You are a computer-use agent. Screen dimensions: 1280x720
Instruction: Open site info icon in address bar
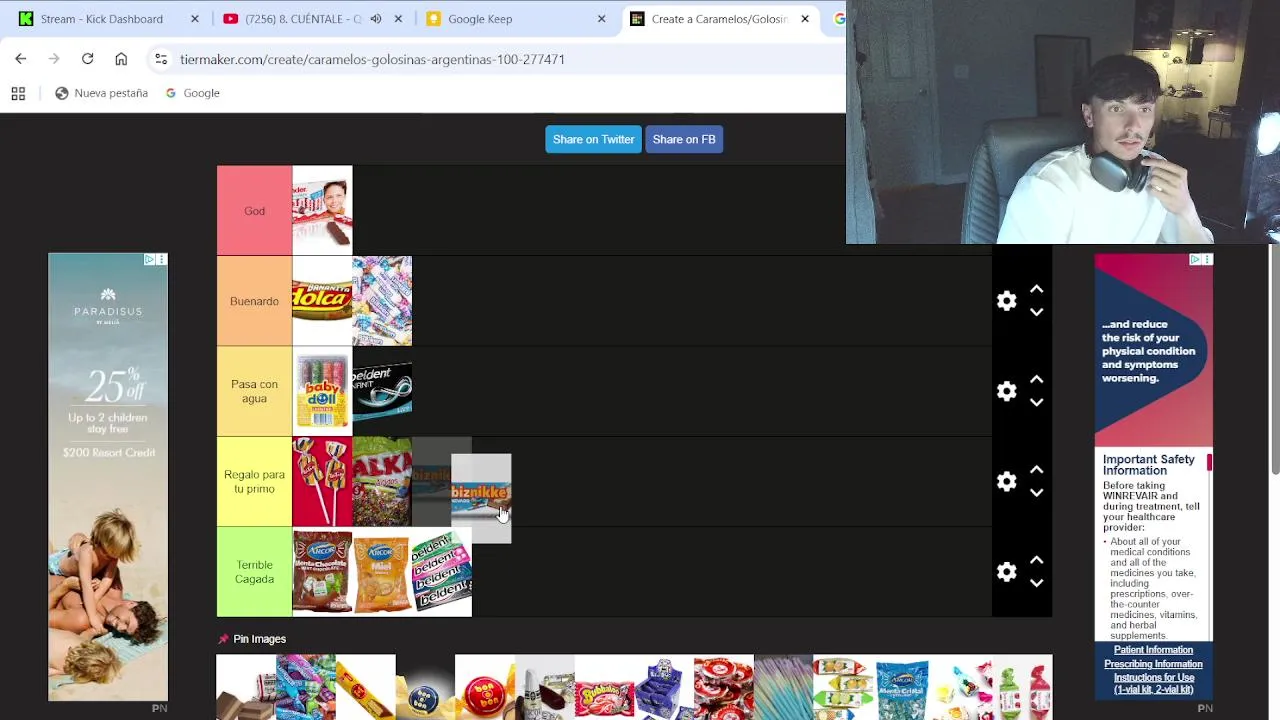coord(161,59)
